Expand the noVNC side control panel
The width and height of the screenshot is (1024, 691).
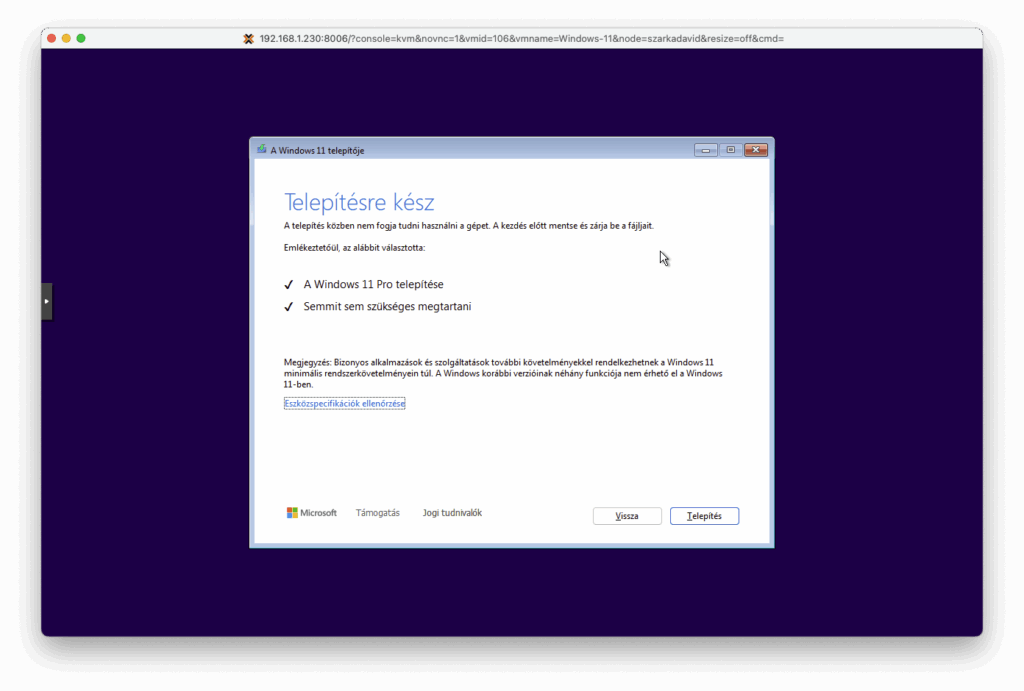click(x=46, y=301)
